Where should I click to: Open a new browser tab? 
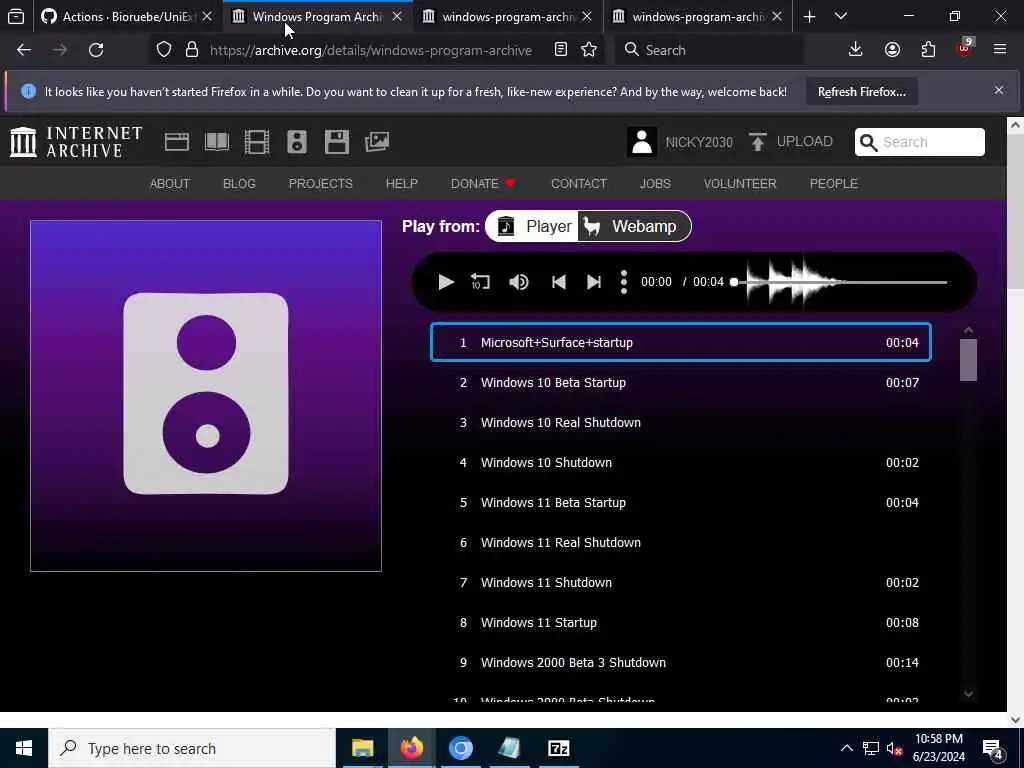point(809,16)
